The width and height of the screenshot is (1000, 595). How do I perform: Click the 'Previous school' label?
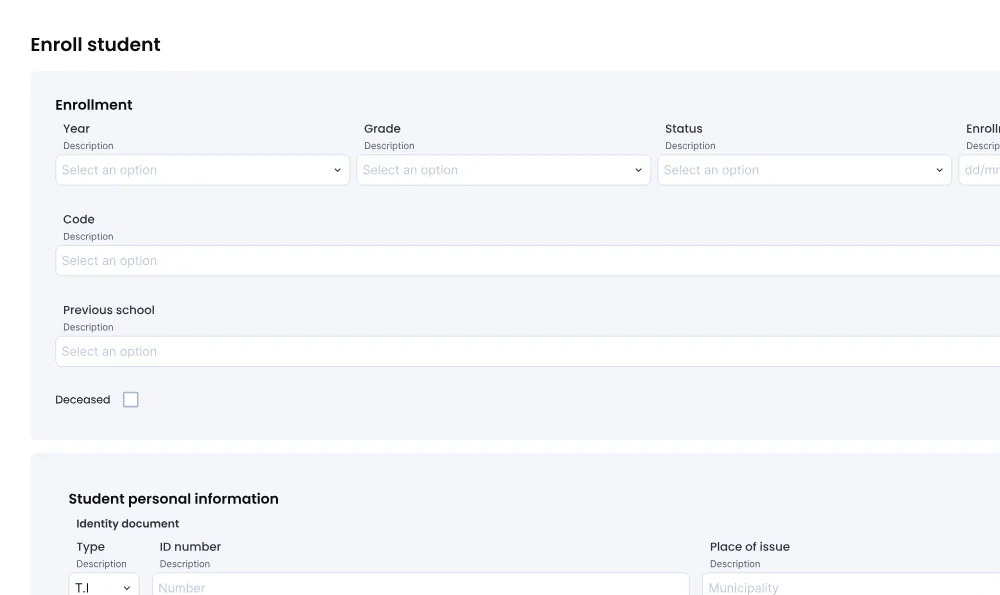tap(109, 310)
